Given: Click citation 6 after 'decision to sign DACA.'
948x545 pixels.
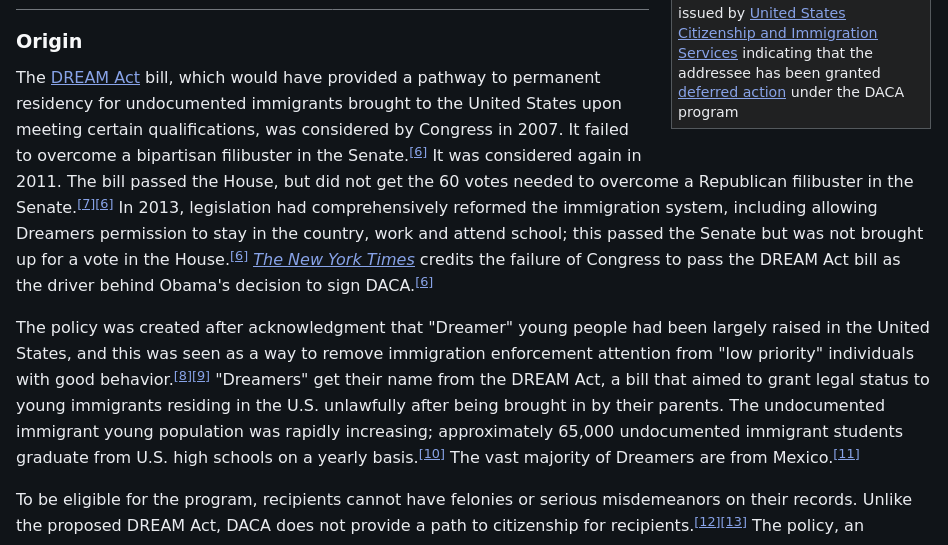Looking at the screenshot, I should pos(424,283).
